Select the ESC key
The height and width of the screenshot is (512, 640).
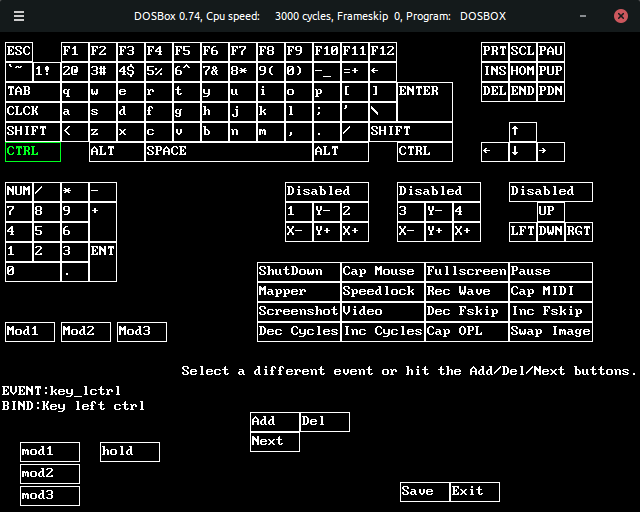19,52
